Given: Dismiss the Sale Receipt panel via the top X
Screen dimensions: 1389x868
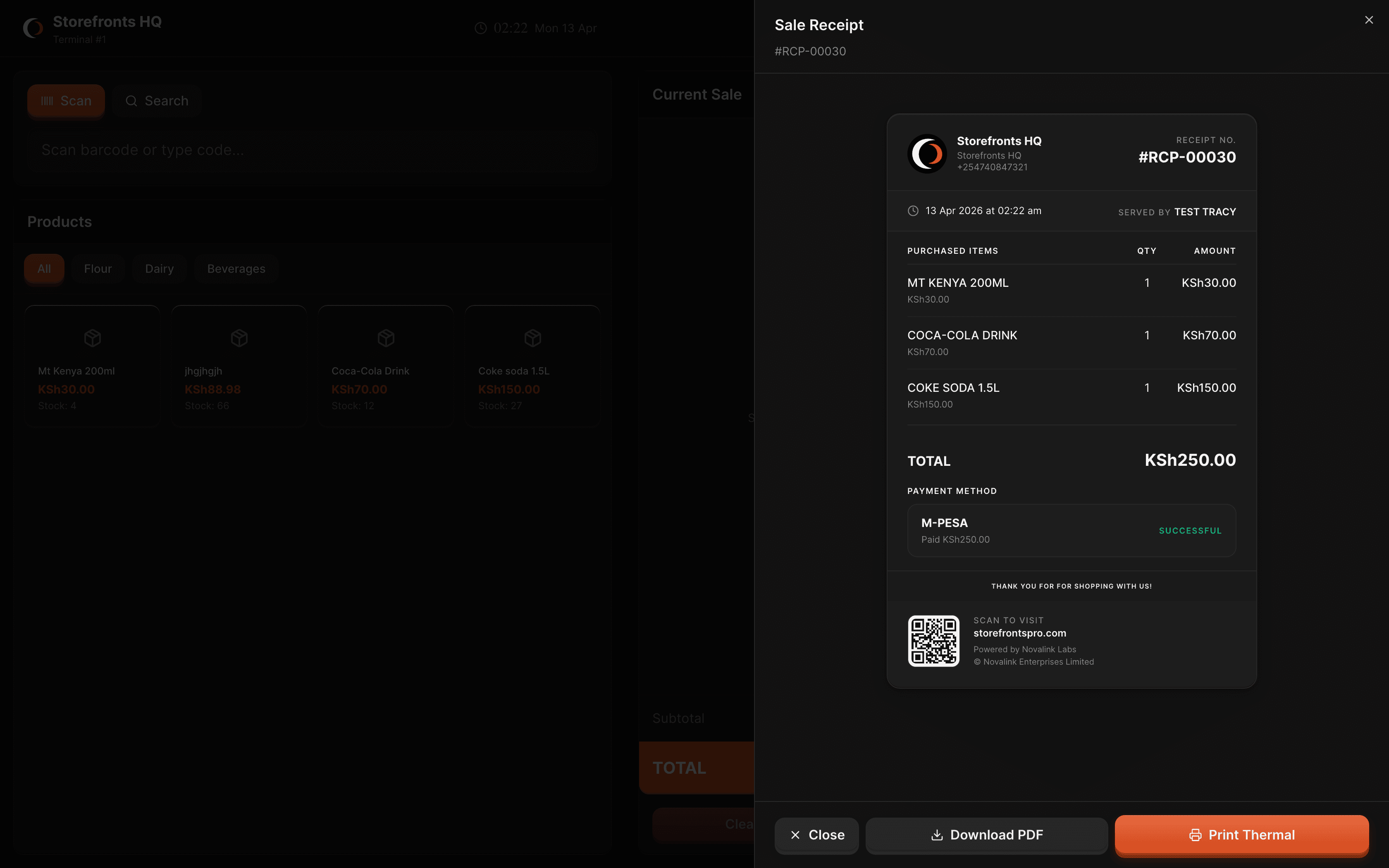Looking at the screenshot, I should (1370, 19).
